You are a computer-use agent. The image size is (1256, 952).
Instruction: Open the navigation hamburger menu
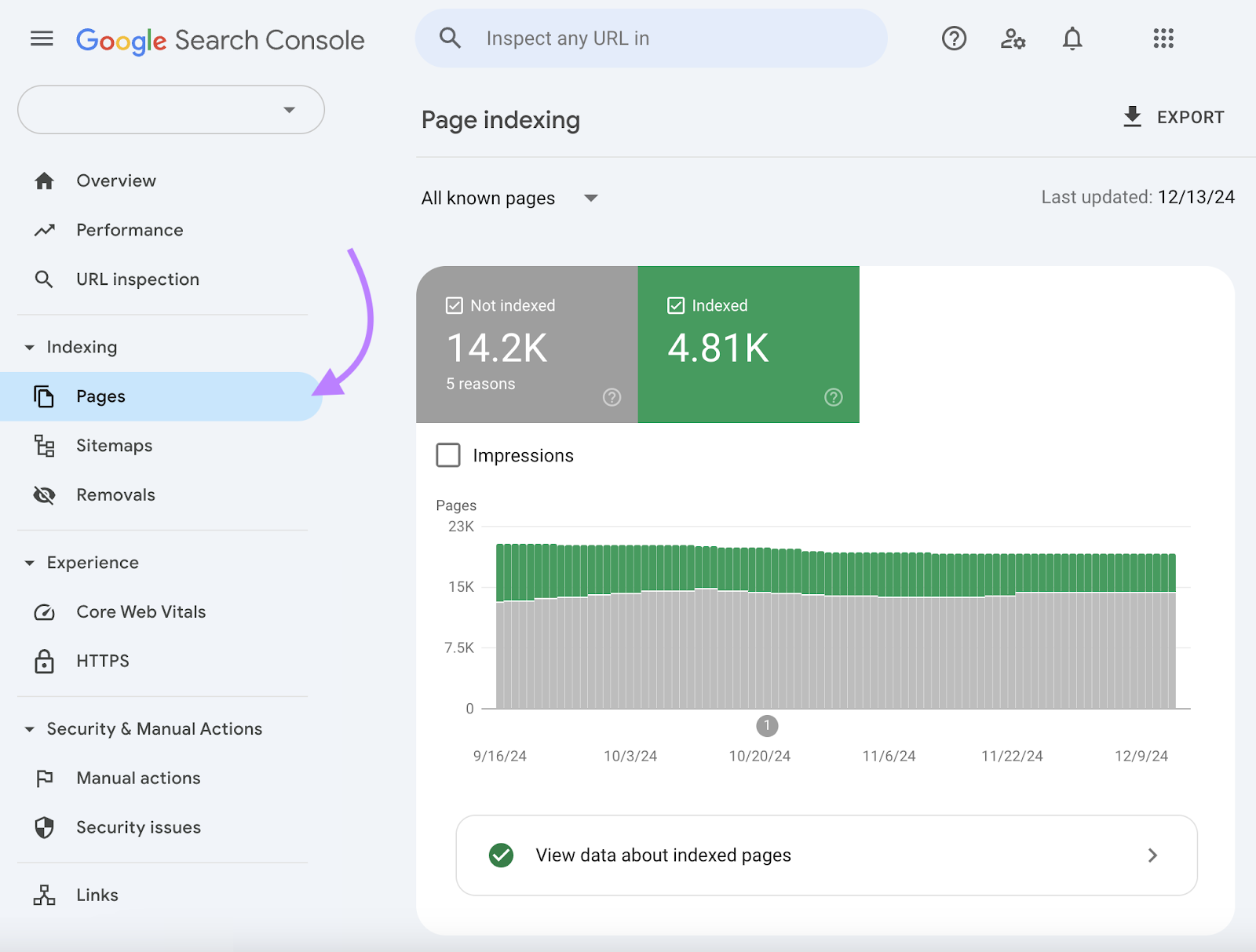coord(41,38)
